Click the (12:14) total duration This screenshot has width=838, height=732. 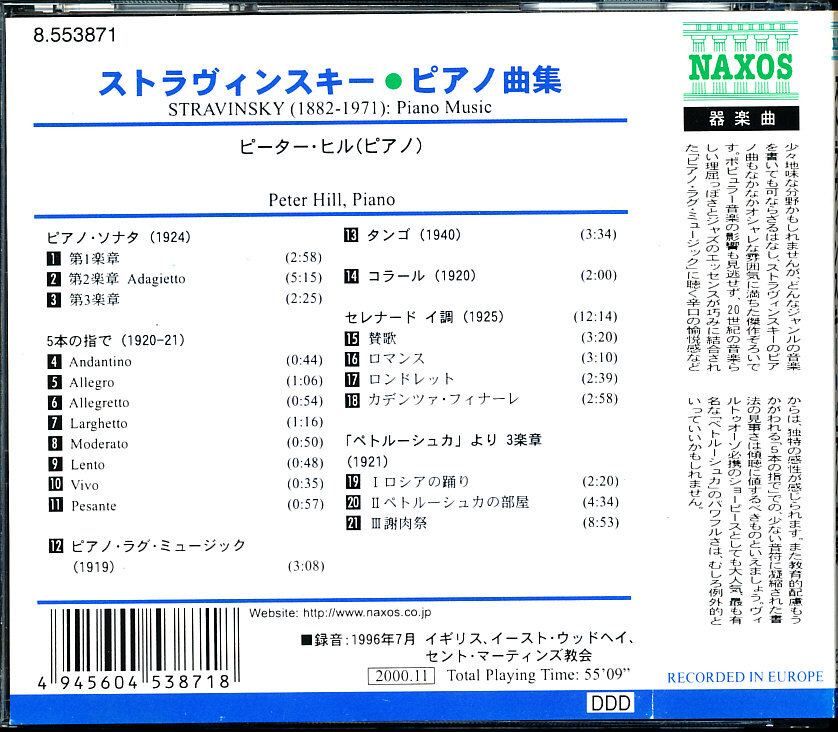(x=595, y=317)
